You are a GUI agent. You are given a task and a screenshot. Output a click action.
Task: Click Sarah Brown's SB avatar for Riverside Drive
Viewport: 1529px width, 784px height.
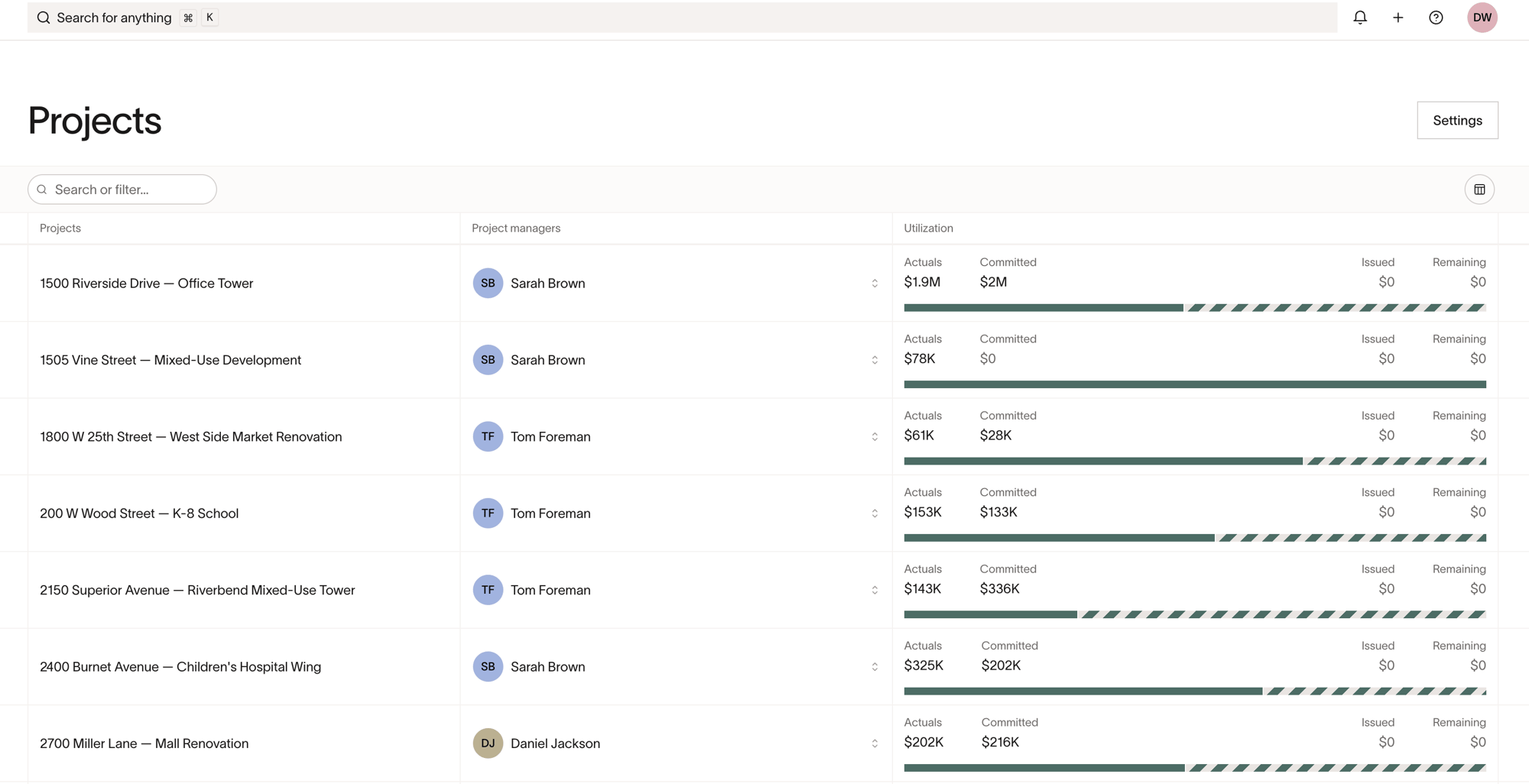[x=488, y=283]
